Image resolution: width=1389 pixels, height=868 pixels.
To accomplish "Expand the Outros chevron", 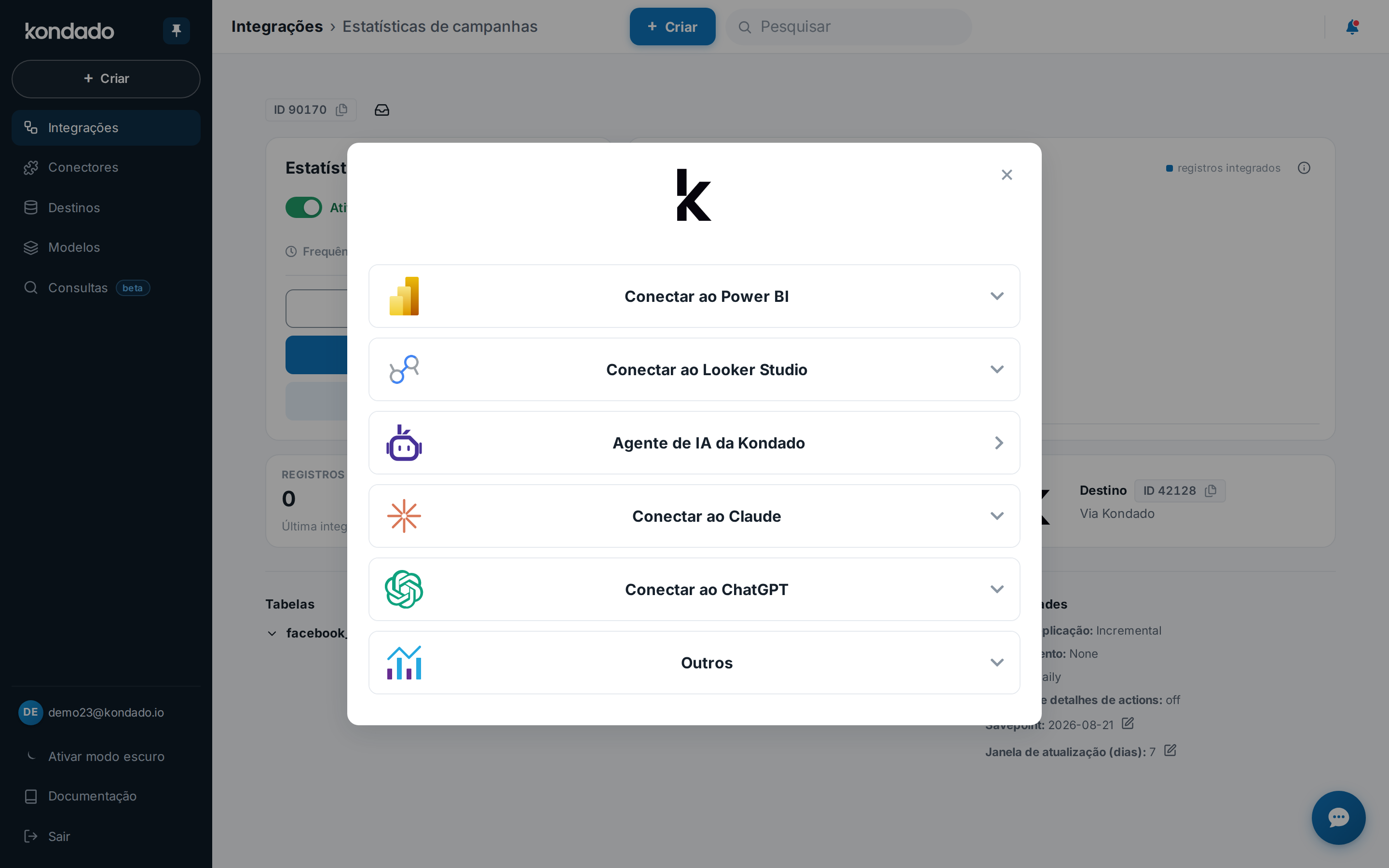I will (x=997, y=663).
